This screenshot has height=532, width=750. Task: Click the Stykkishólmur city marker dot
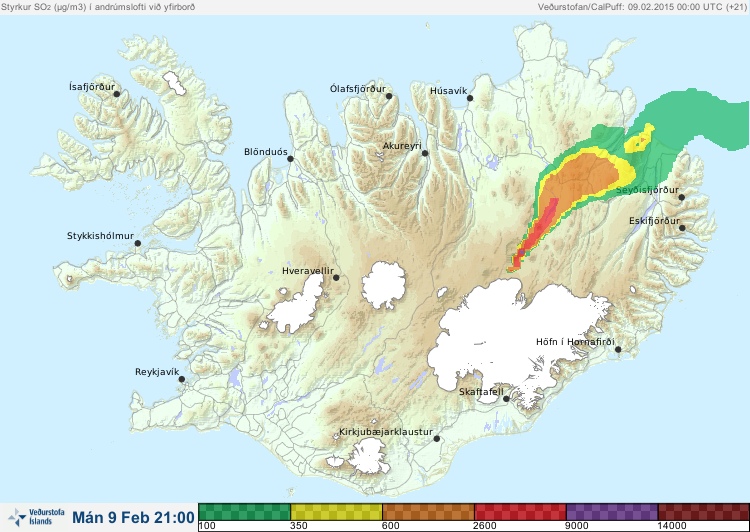point(138,243)
